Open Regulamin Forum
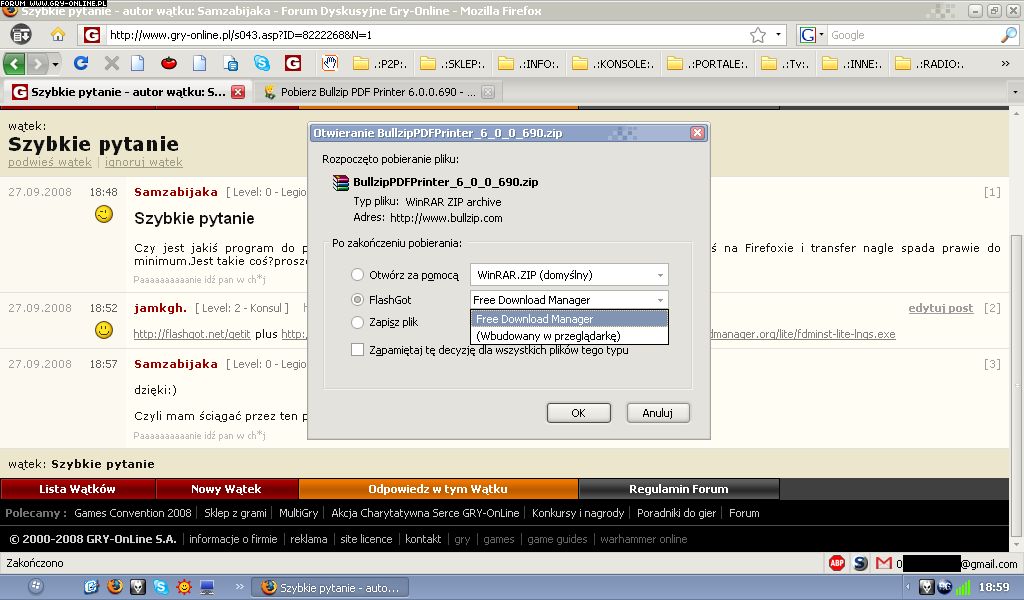The image size is (1024, 600). [679, 489]
